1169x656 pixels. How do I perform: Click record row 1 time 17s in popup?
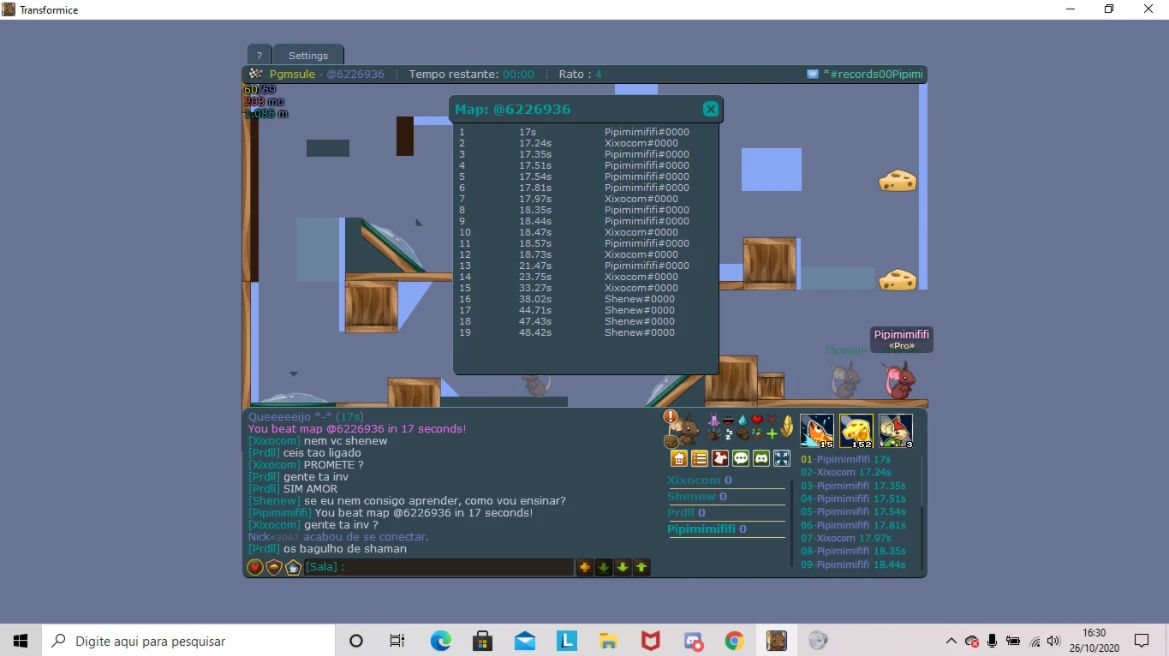(x=527, y=132)
